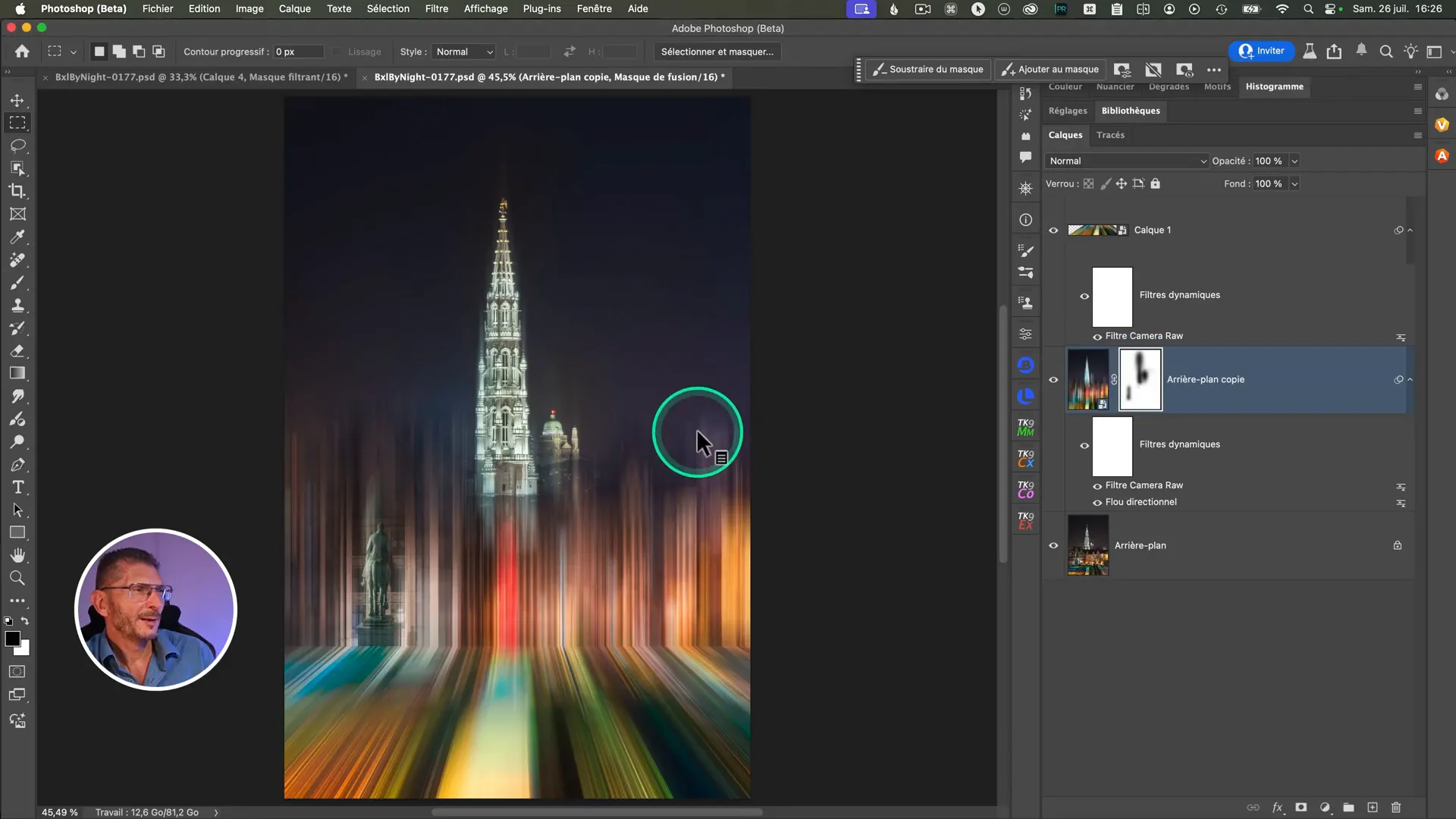
Task: Open the Camera Raw filter under Calque 1
Action: click(1144, 336)
